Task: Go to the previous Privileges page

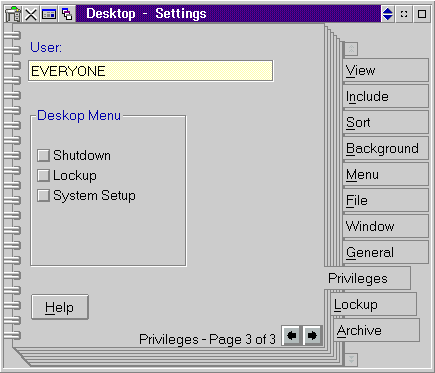Action: click(x=292, y=335)
